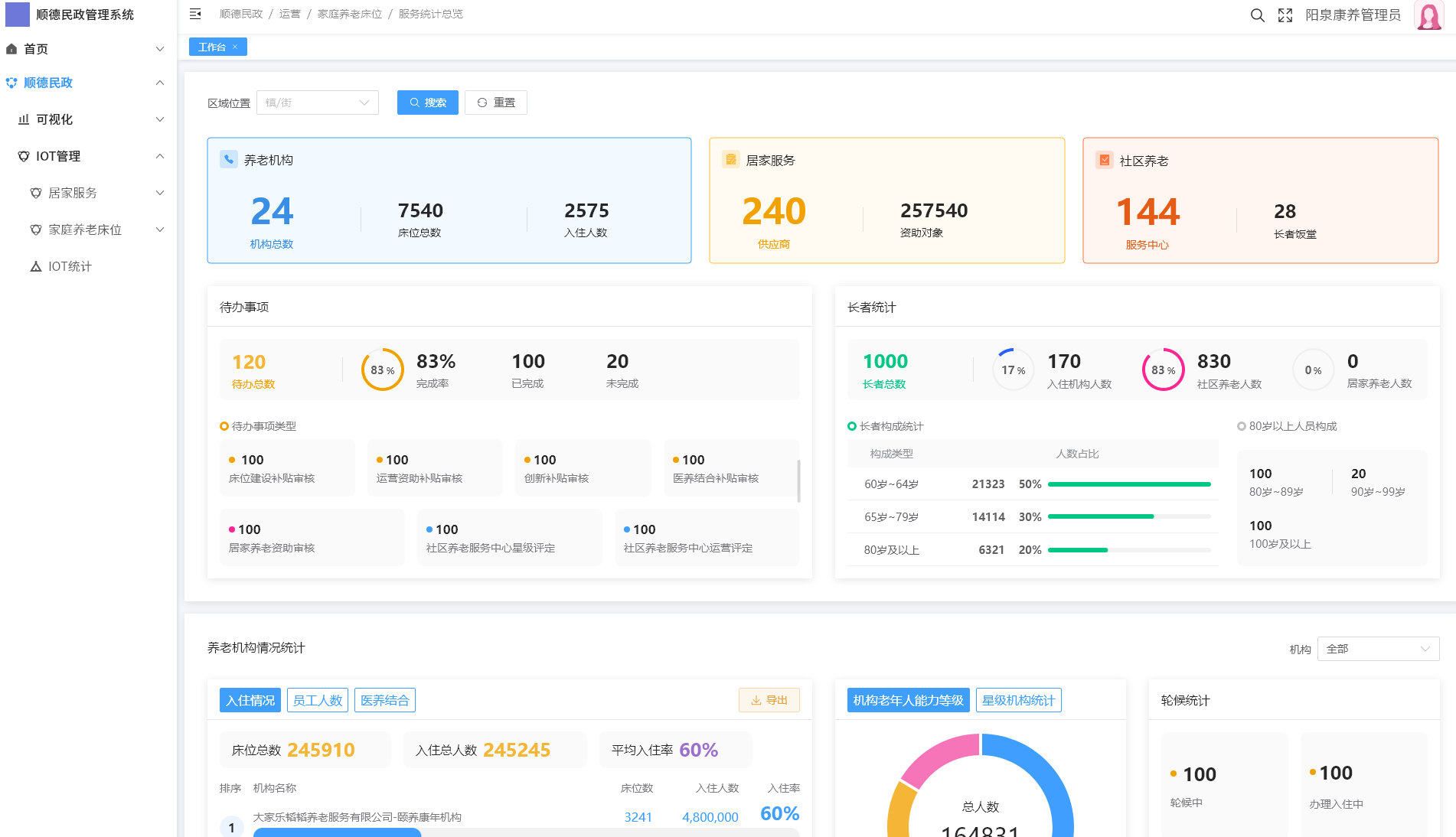This screenshot has height=837, width=1456.
Task: Click the 搜索 search button
Action: (x=428, y=103)
